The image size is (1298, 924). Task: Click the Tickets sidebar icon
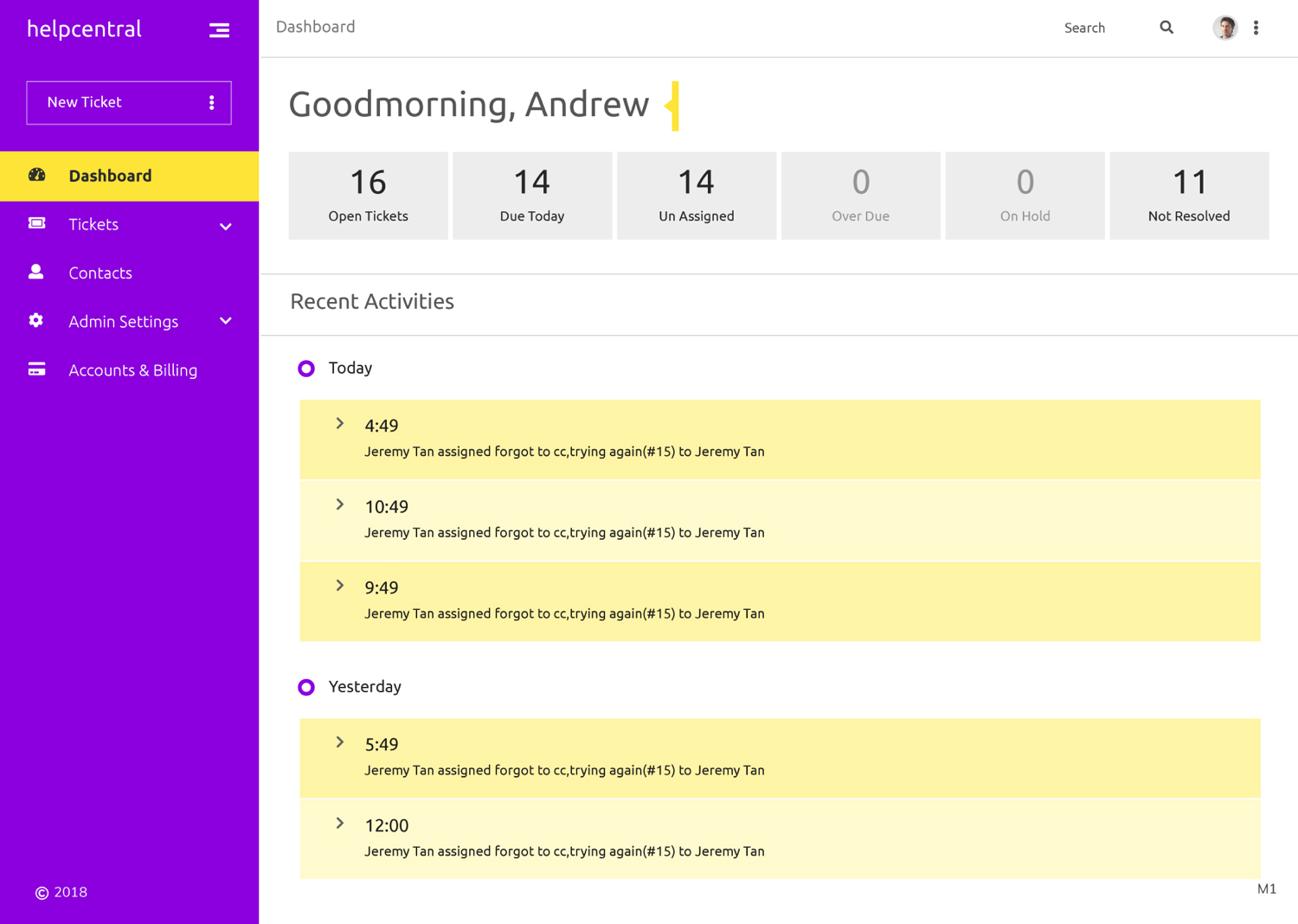click(x=36, y=223)
